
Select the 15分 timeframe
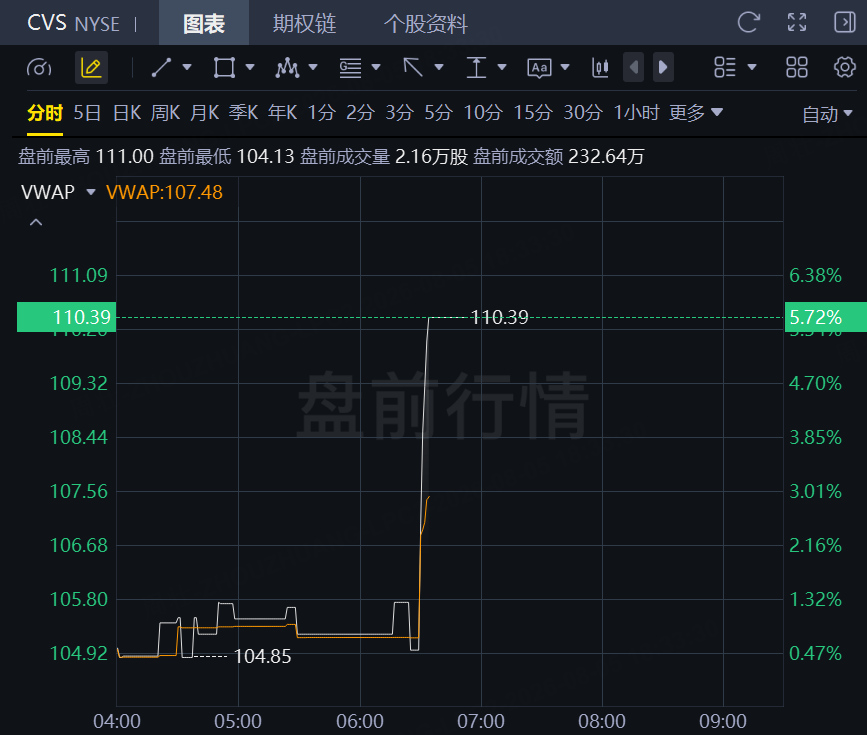point(533,113)
